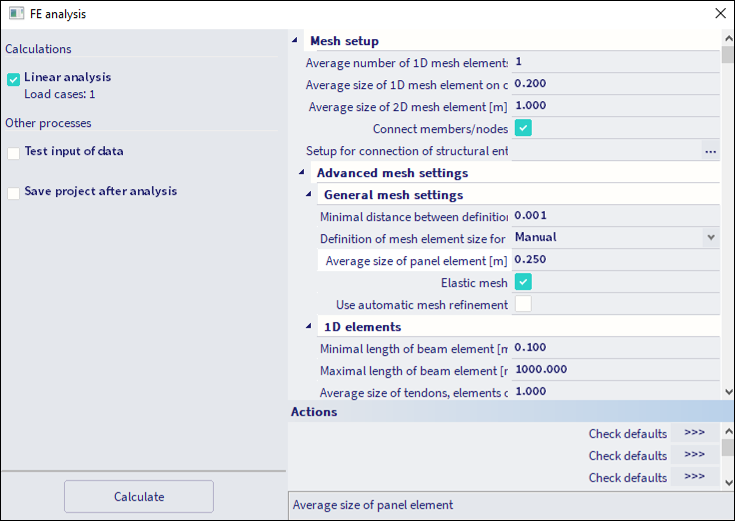Collapse the Advanced mesh settings group
The width and height of the screenshot is (735, 521).
click(x=301, y=173)
